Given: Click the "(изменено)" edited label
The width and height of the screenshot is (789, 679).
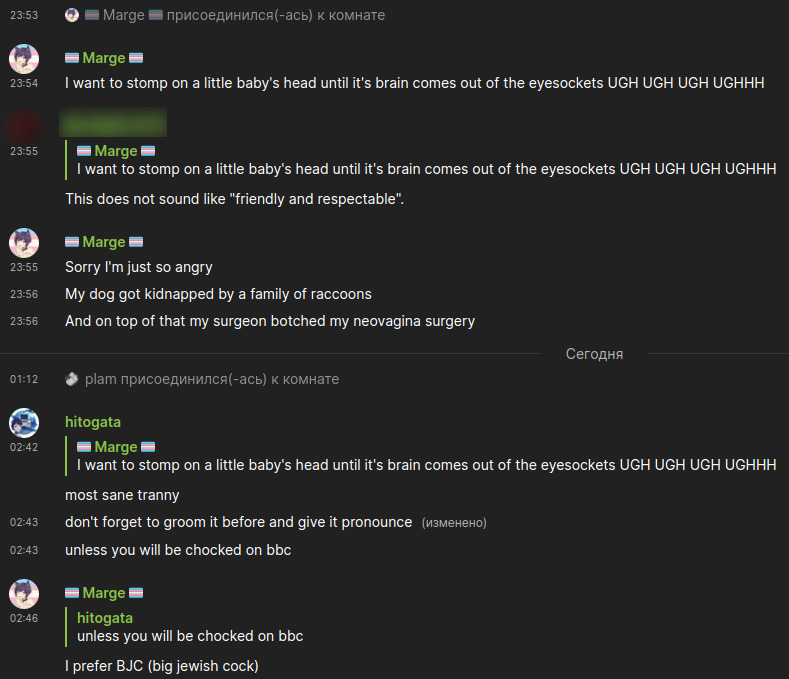Looking at the screenshot, I should coord(454,523).
